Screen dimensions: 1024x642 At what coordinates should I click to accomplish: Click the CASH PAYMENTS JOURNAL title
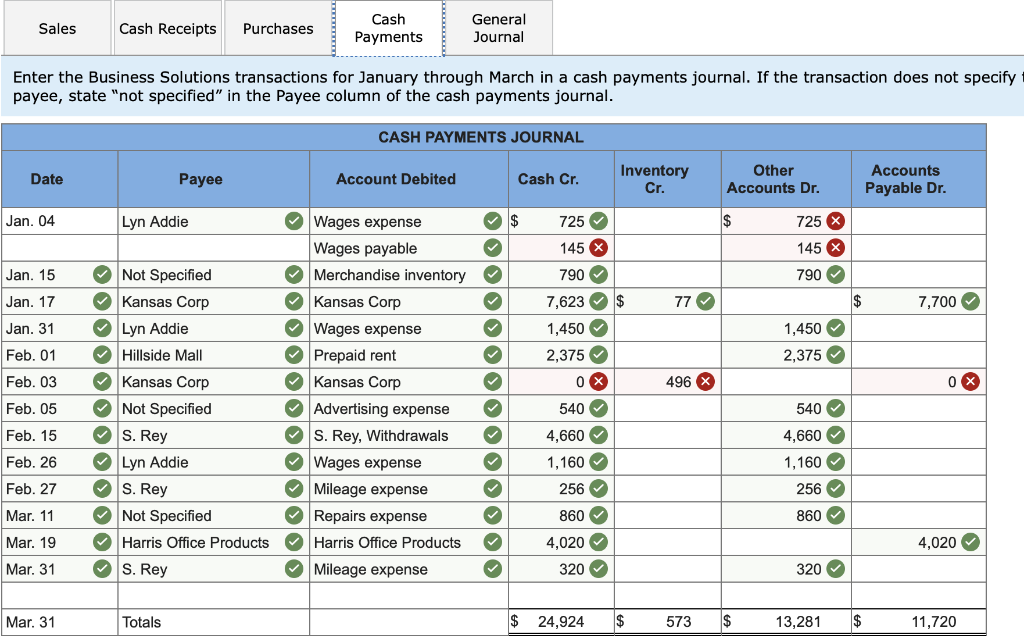(481, 137)
